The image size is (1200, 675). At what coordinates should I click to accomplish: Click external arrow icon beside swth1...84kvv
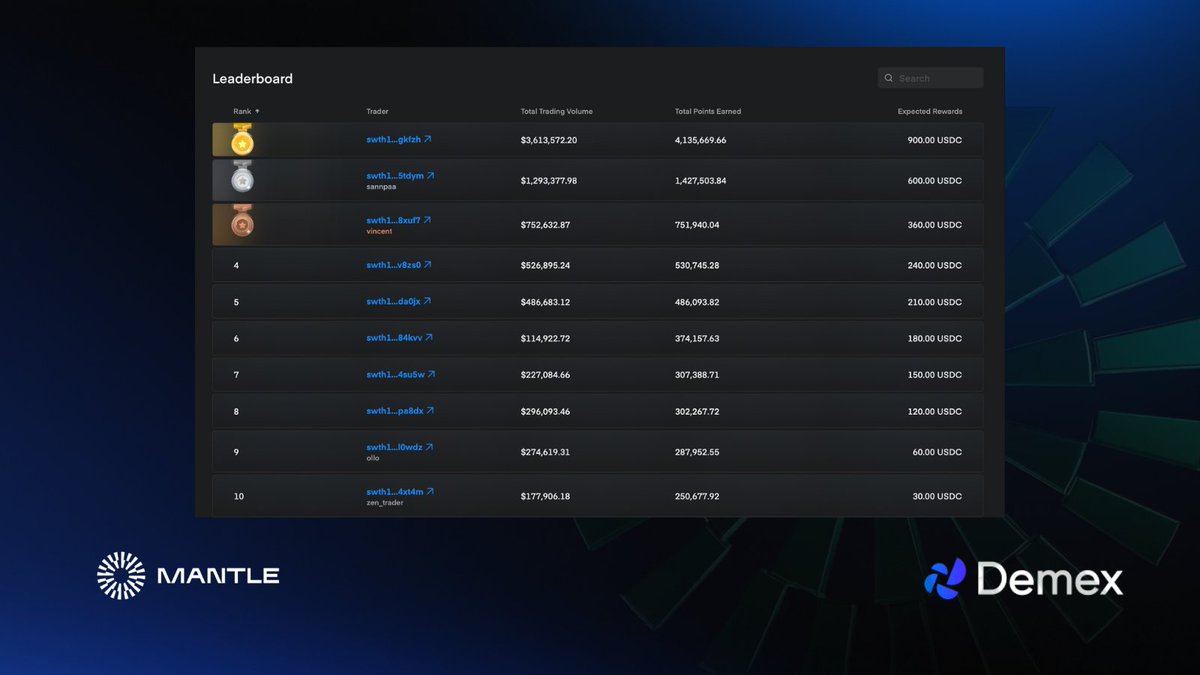pos(429,337)
